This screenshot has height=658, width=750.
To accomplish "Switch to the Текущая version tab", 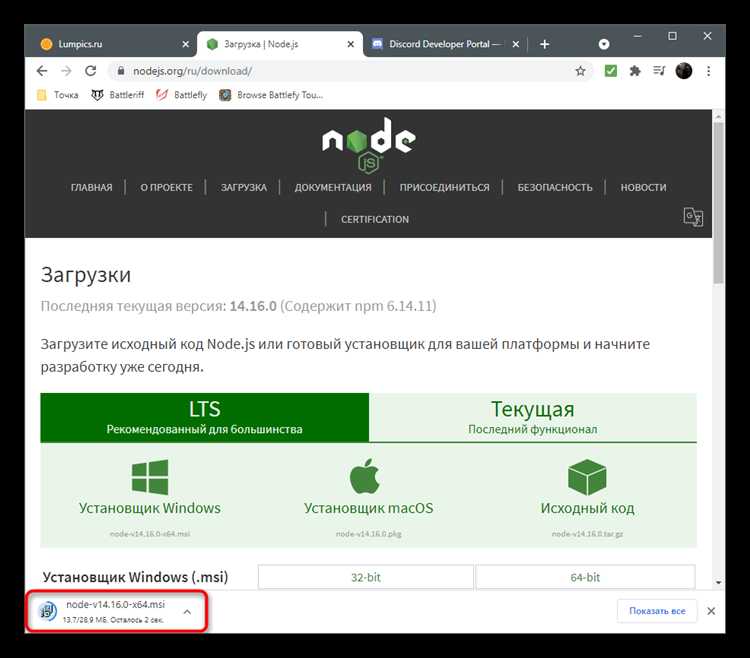I will coord(532,417).
